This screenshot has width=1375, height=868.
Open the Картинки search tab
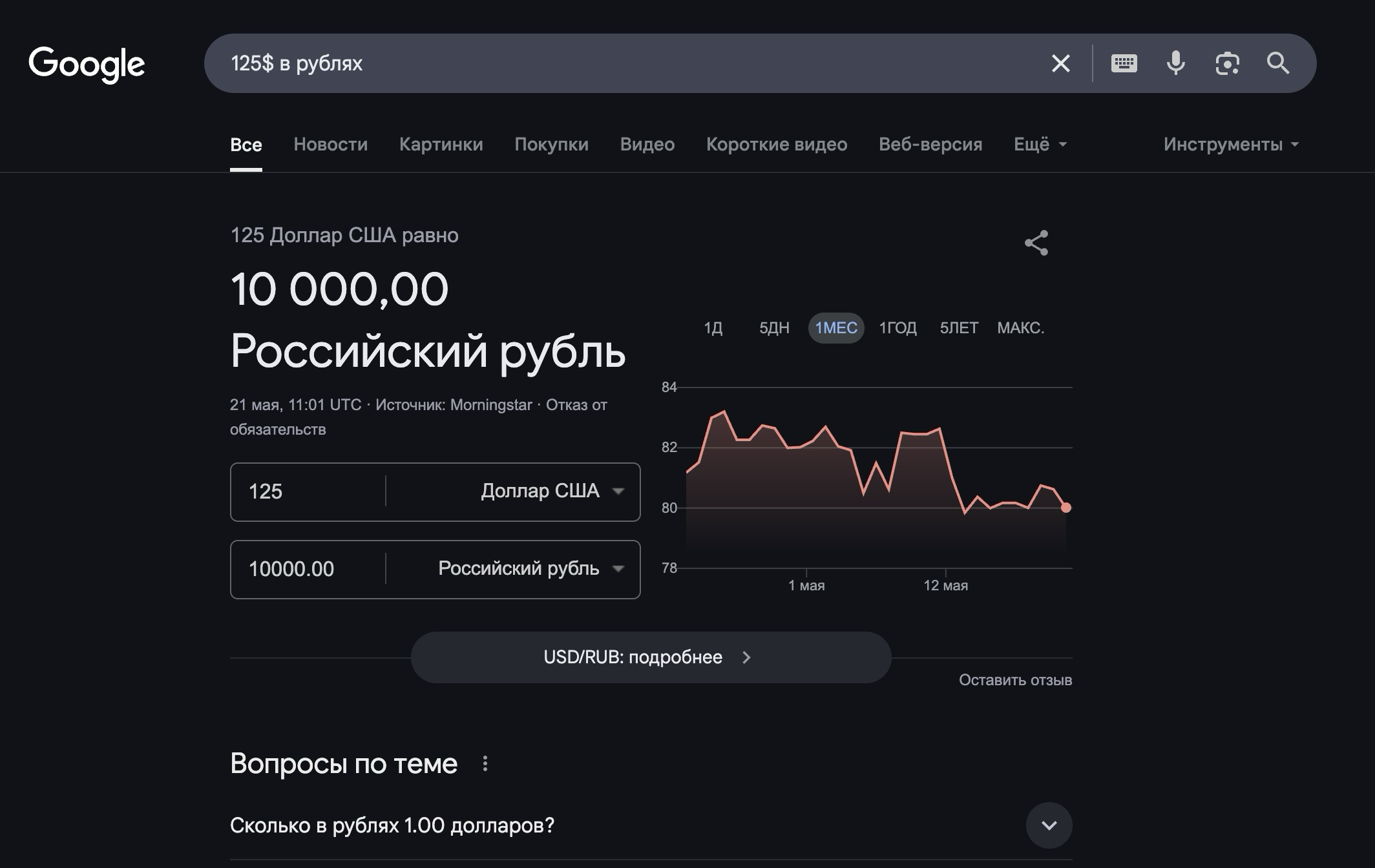441,145
